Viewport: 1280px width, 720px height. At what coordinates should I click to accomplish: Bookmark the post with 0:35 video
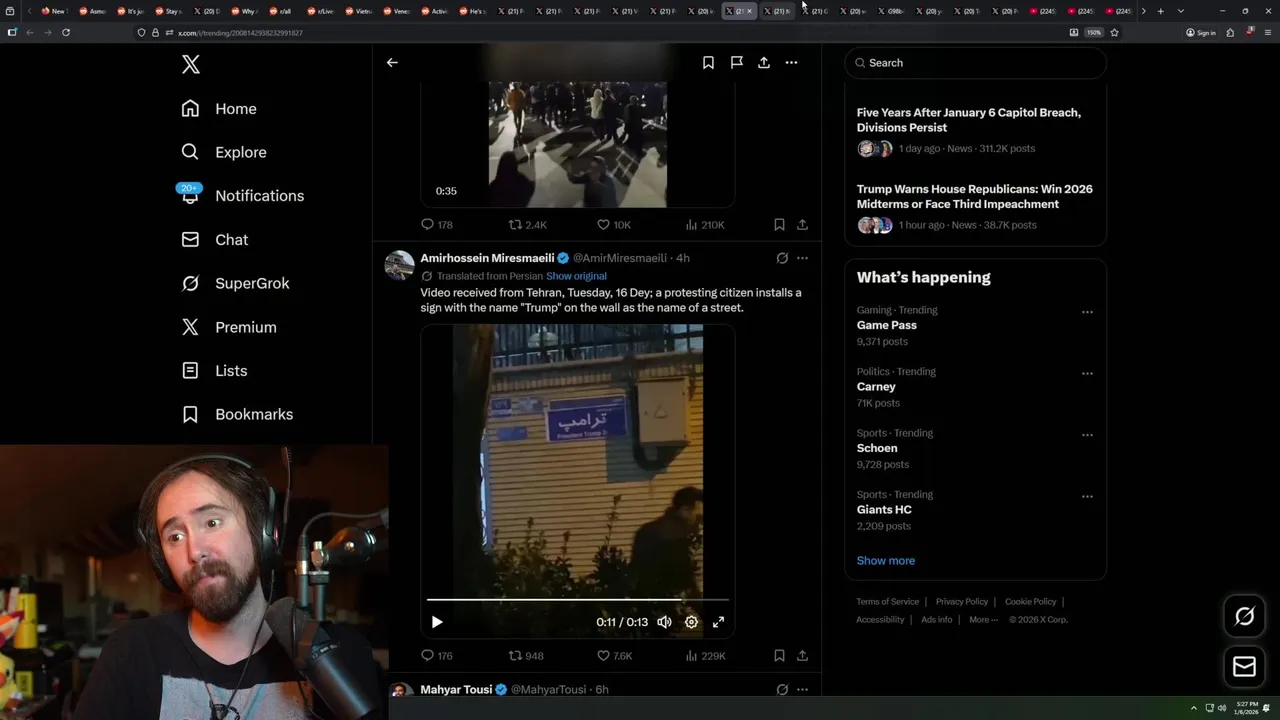tap(779, 225)
